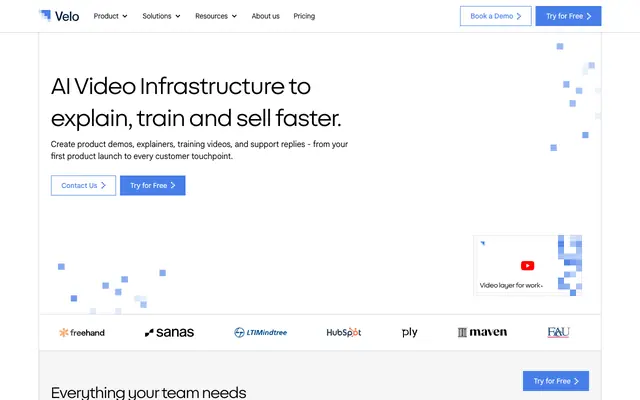This screenshot has width=640, height=400.
Task: Expand the Solutions dropdown menu
Action: (161, 16)
